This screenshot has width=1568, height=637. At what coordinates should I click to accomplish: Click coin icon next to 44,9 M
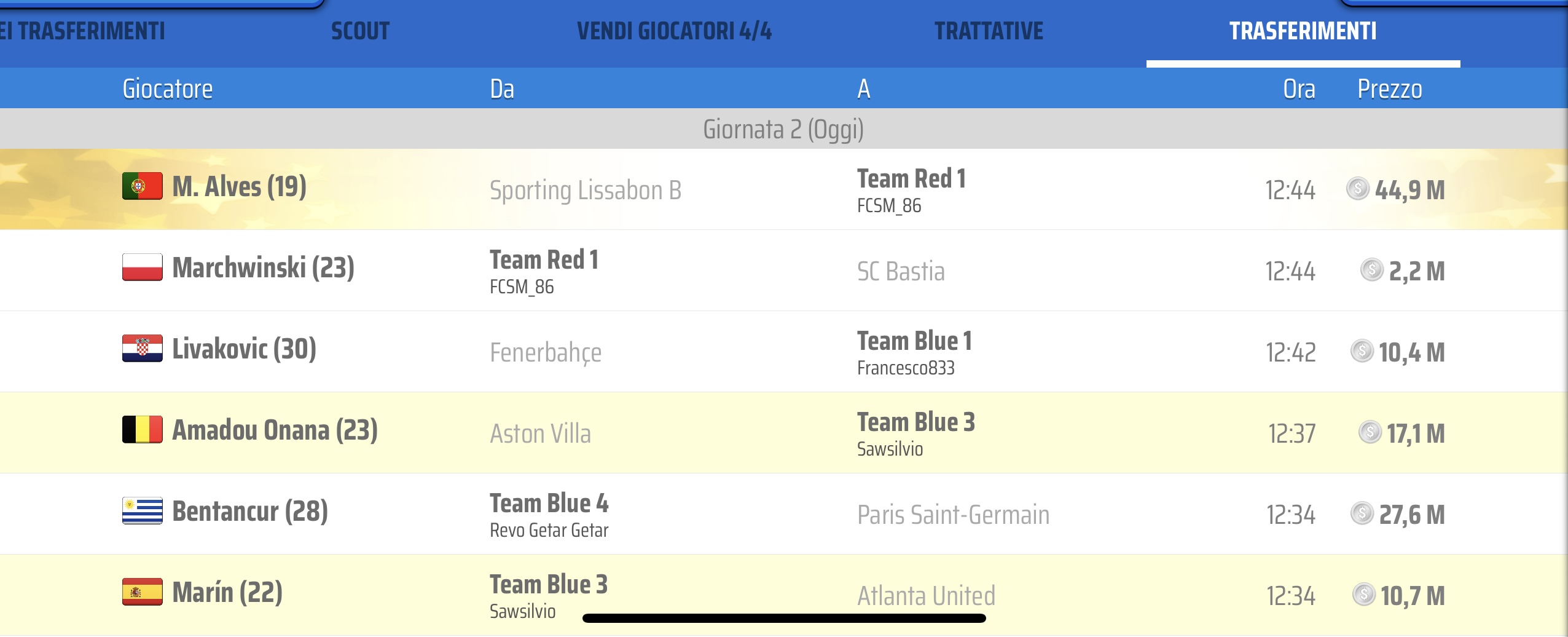[1357, 189]
